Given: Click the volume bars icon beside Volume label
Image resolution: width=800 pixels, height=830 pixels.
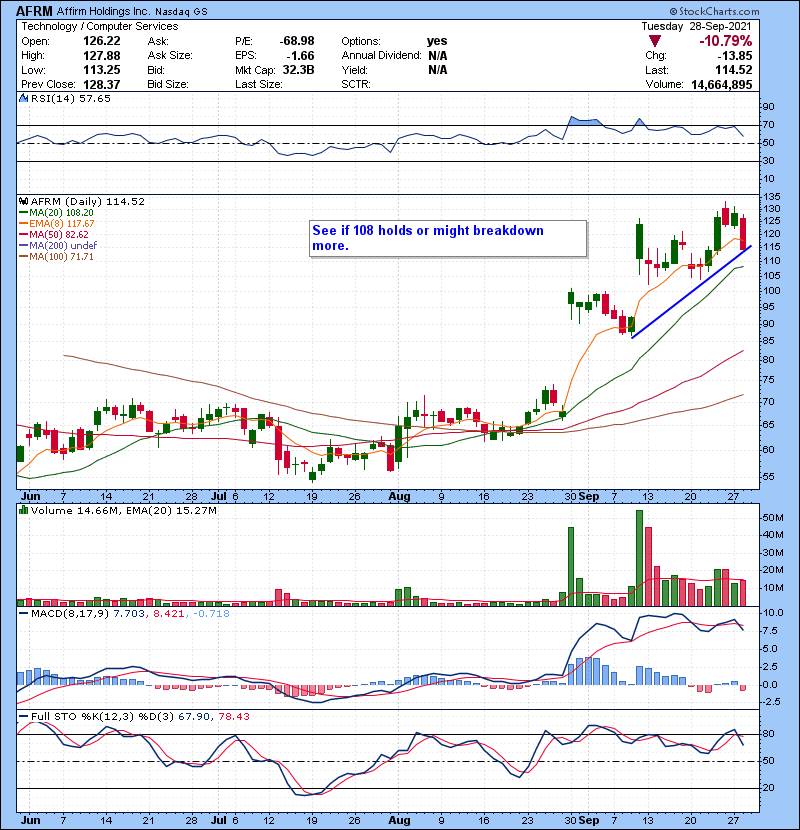Looking at the screenshot, I should (23, 510).
